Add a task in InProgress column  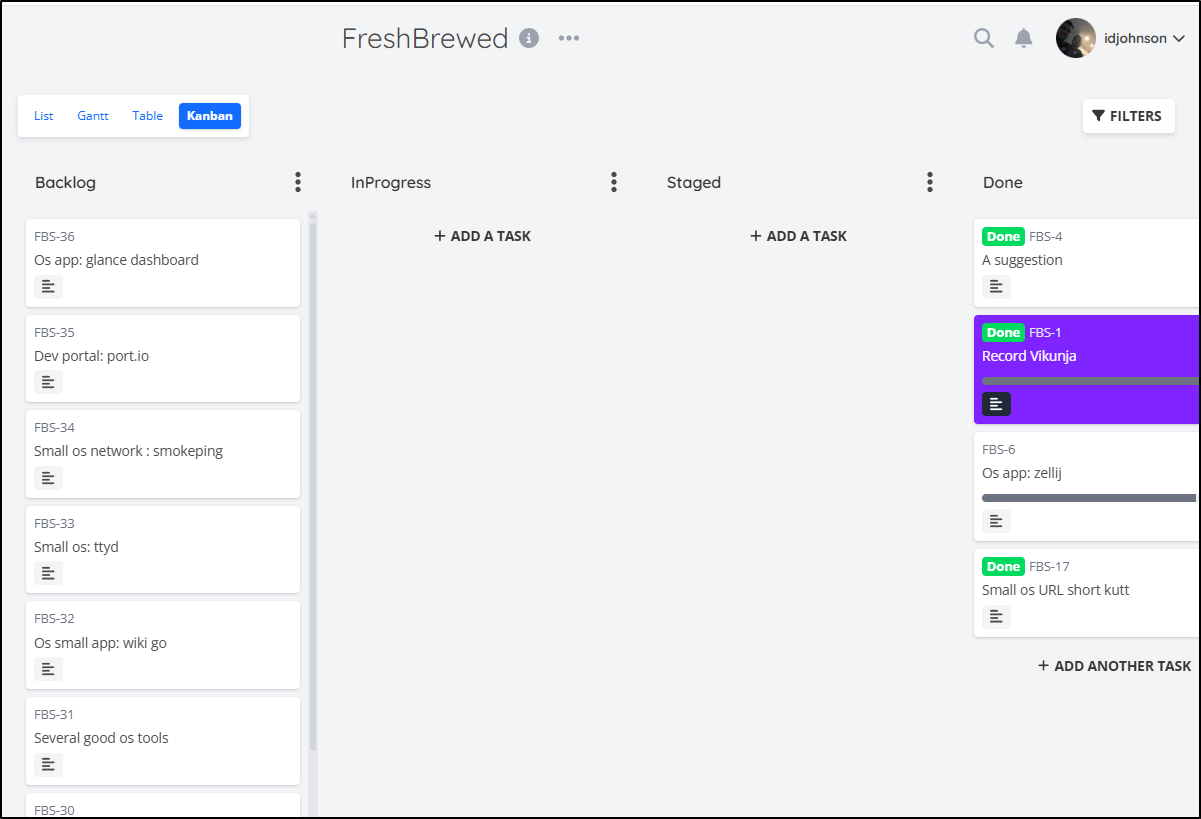pos(483,236)
